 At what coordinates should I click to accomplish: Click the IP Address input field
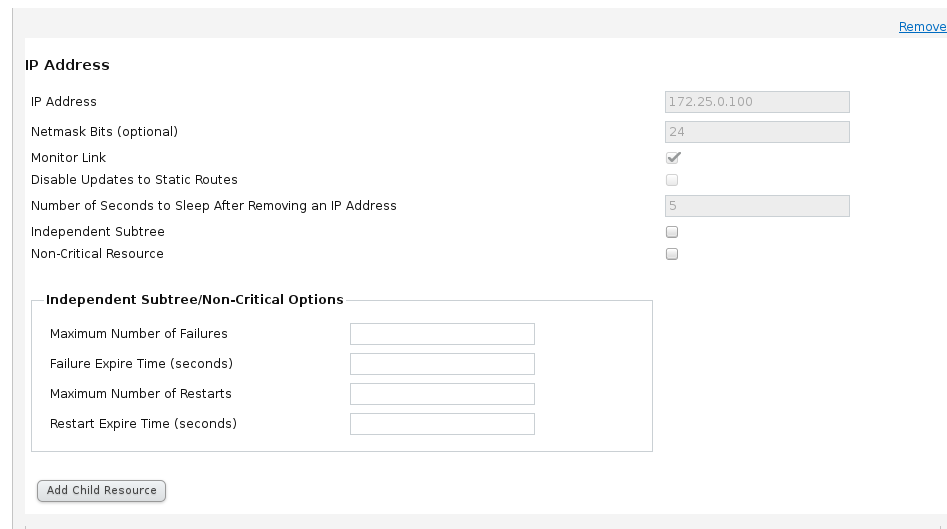pyautogui.click(x=757, y=102)
